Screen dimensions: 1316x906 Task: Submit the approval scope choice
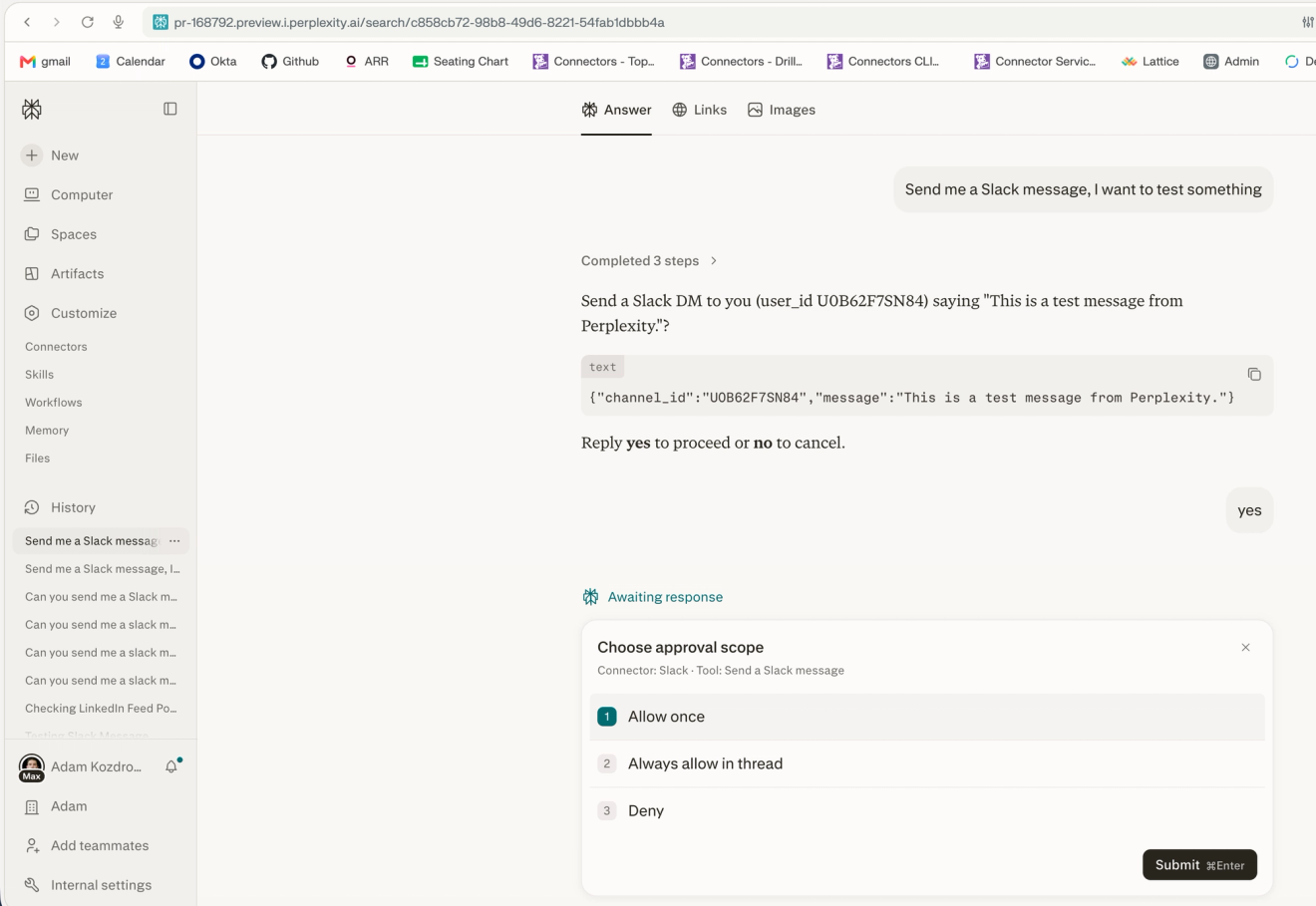click(x=1199, y=865)
